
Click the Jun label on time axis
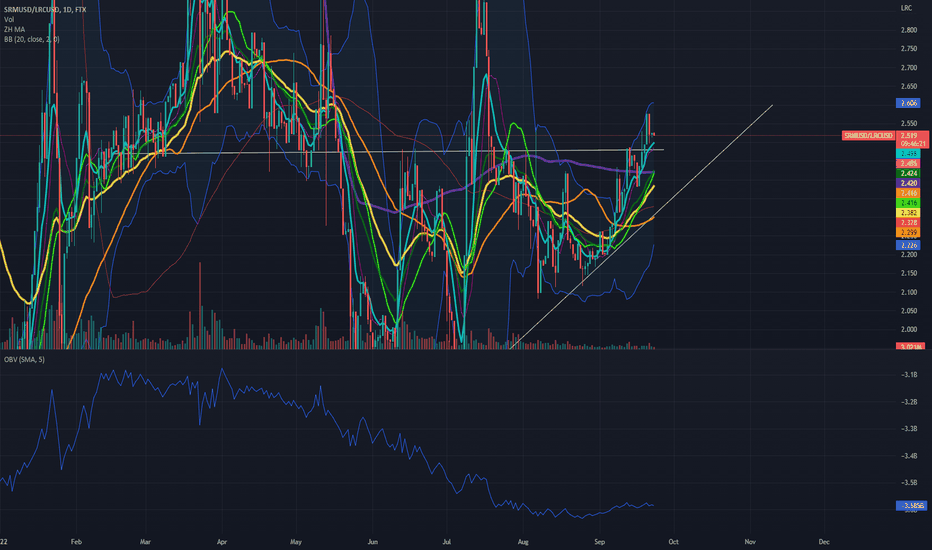coord(373,542)
